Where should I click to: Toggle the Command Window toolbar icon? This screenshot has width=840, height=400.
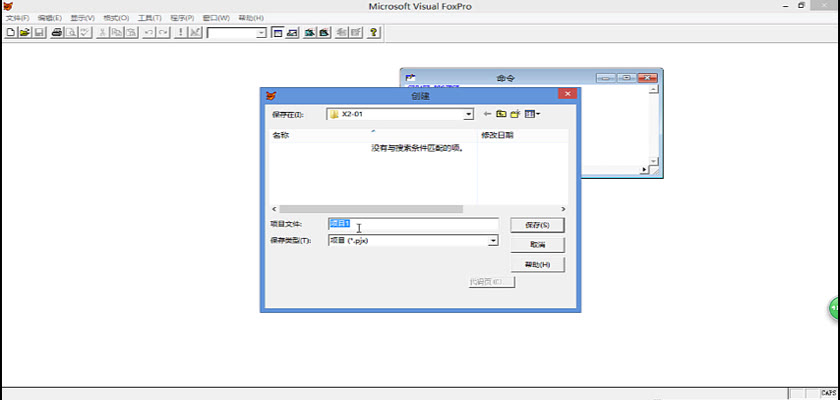click(x=278, y=33)
